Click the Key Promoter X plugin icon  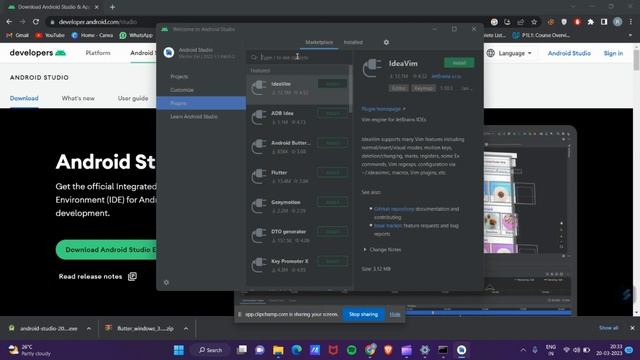[259, 265]
